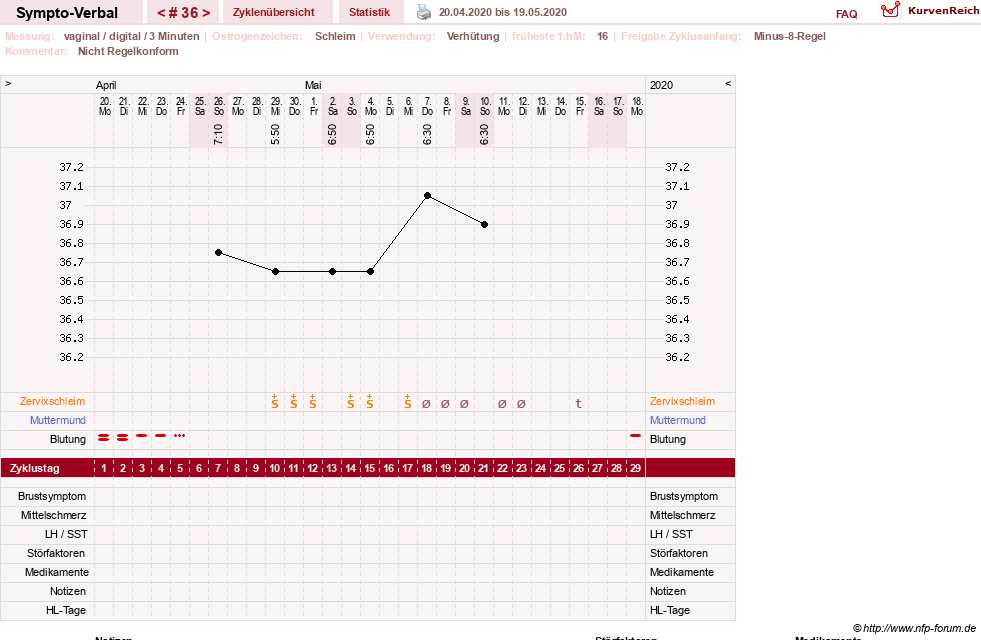Click the S+ mucus symbol on cycle day 10
This screenshot has width=981, height=640.
[x=275, y=402]
